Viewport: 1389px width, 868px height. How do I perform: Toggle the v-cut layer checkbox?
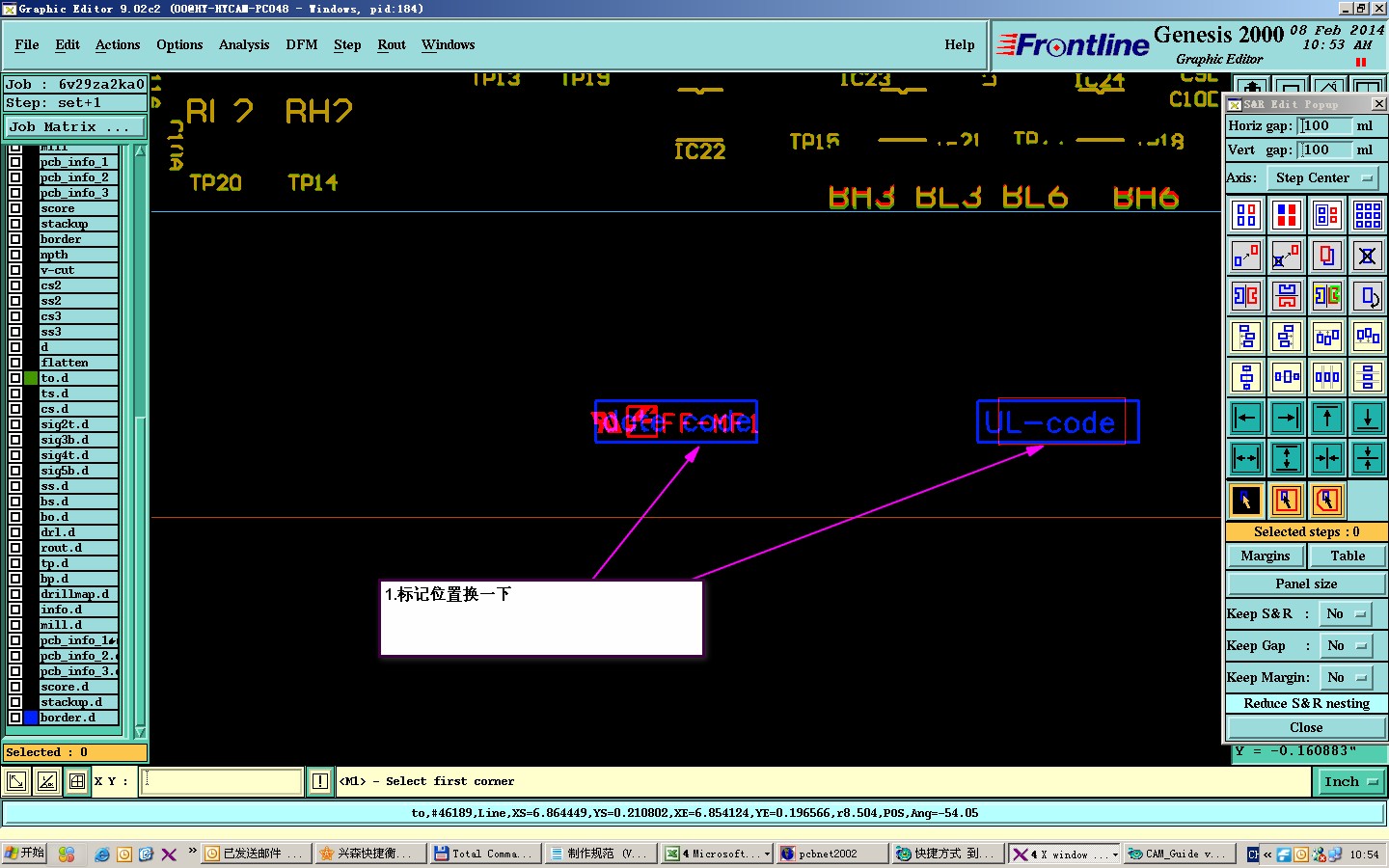pyautogui.click(x=15, y=270)
